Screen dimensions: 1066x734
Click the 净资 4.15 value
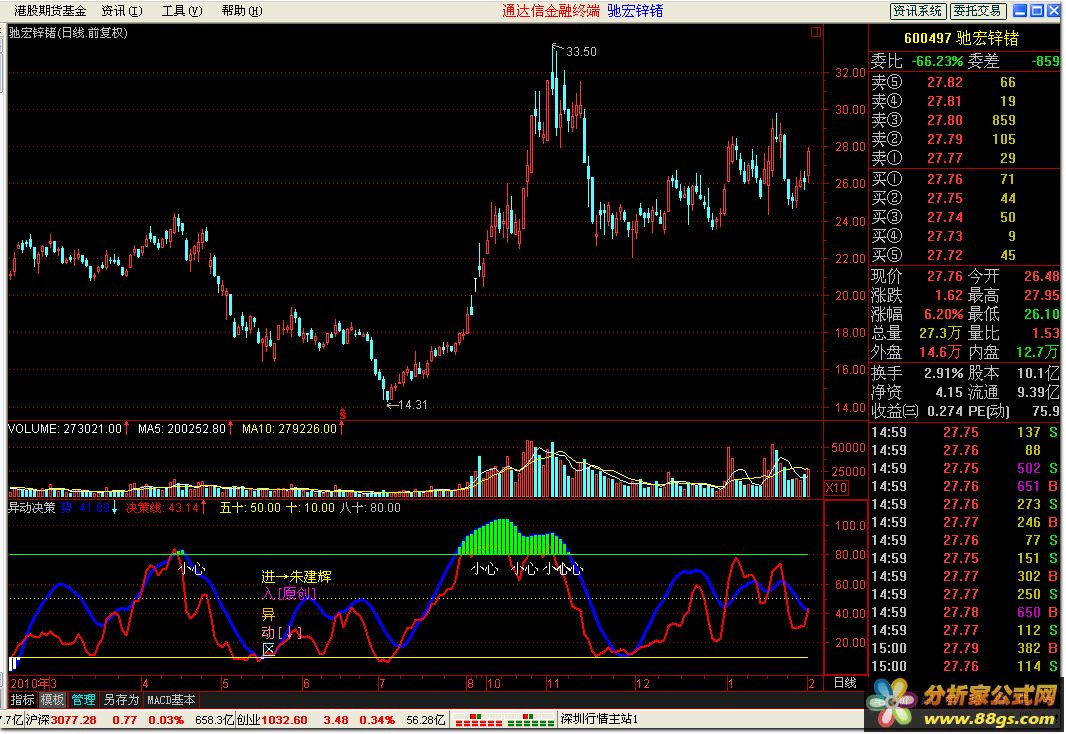[x=948, y=393]
